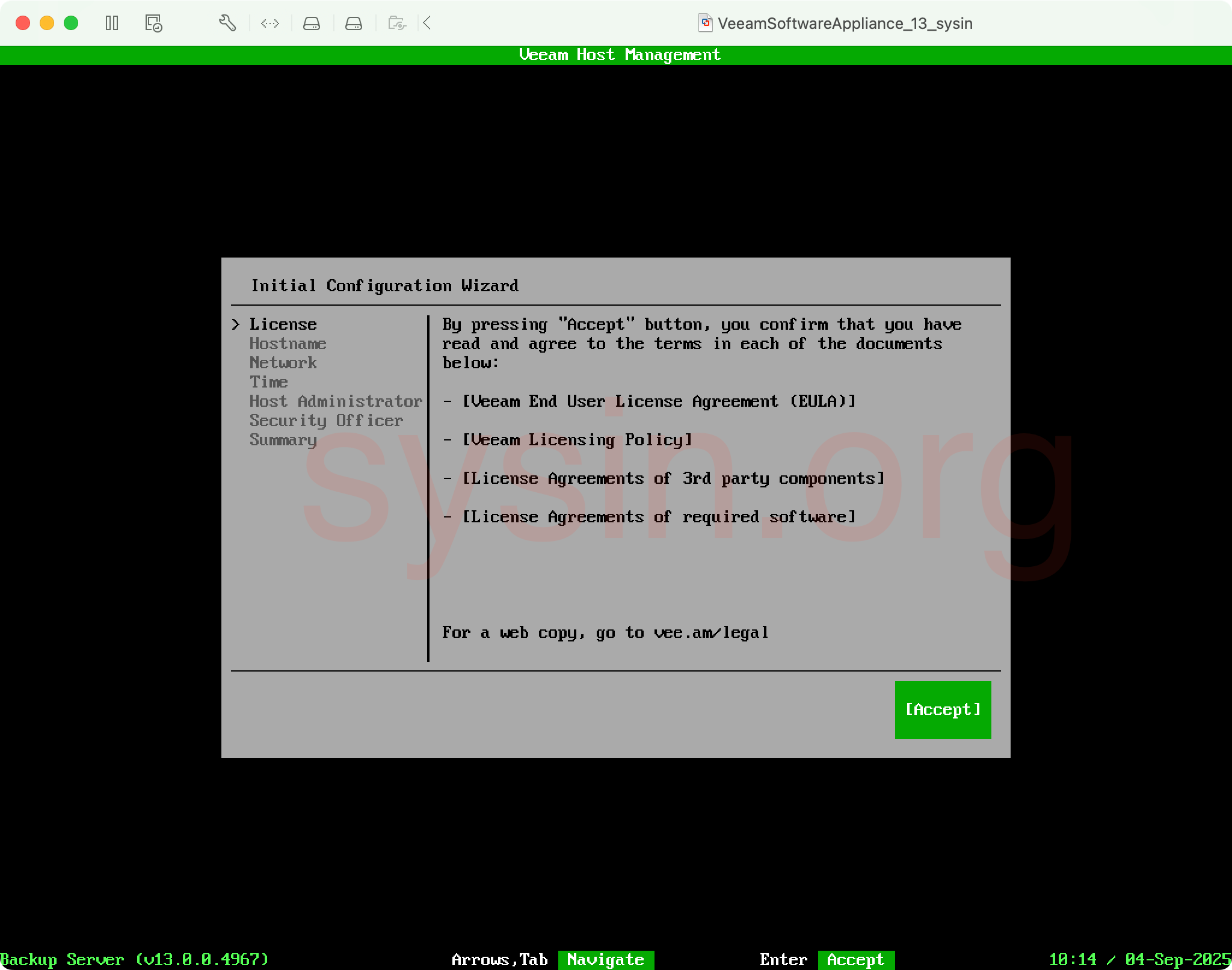Screen dimensions: 1232x970
Task: Open Veeam End User License Agreement link
Action: pyautogui.click(x=659, y=401)
